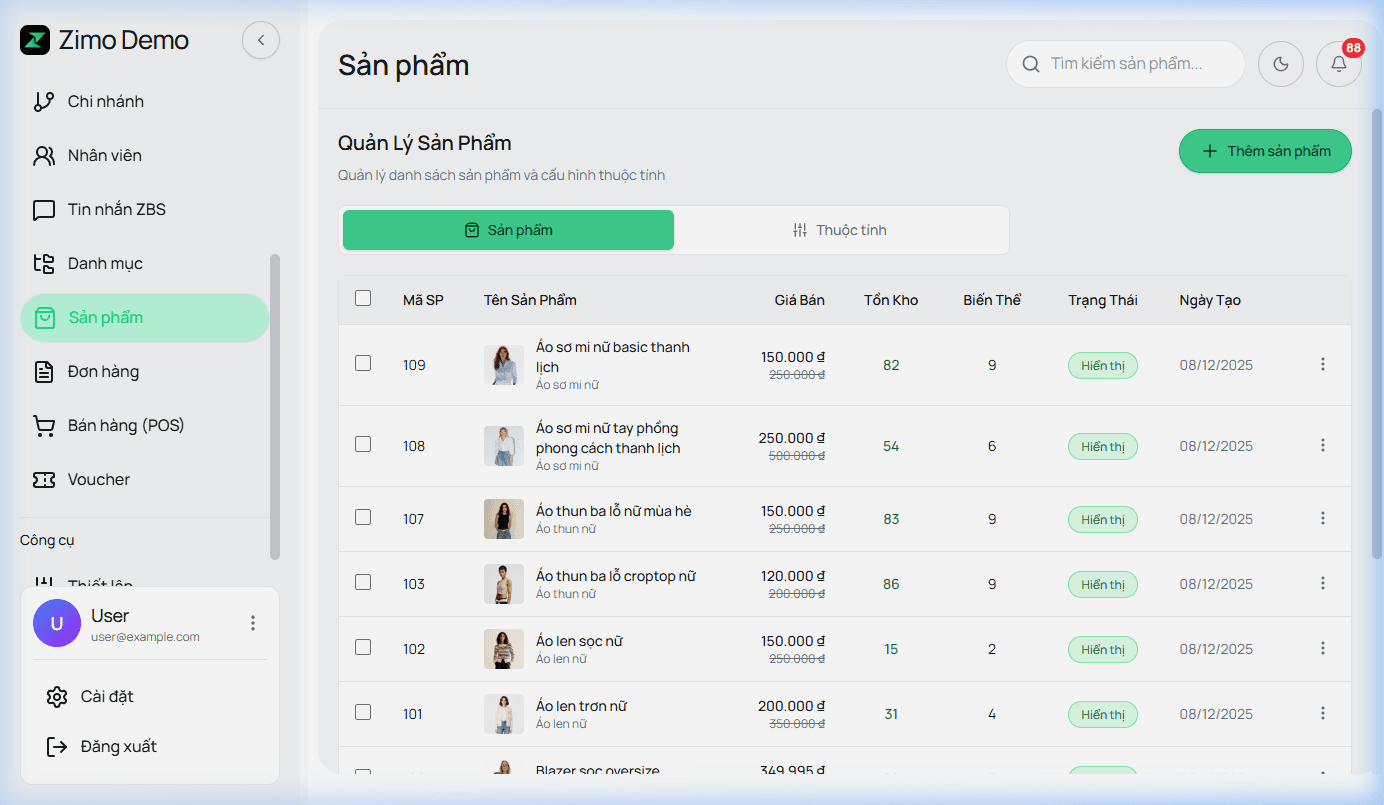Open actions menu for product 107
The width and height of the screenshot is (1384, 805).
[x=1322, y=518]
